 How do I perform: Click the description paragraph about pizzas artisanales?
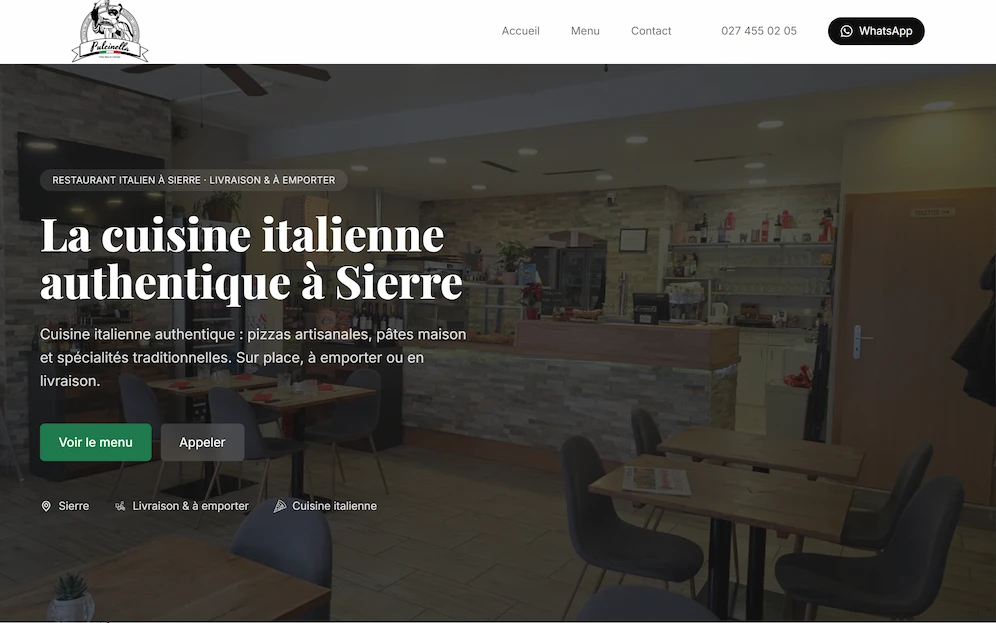pos(253,358)
